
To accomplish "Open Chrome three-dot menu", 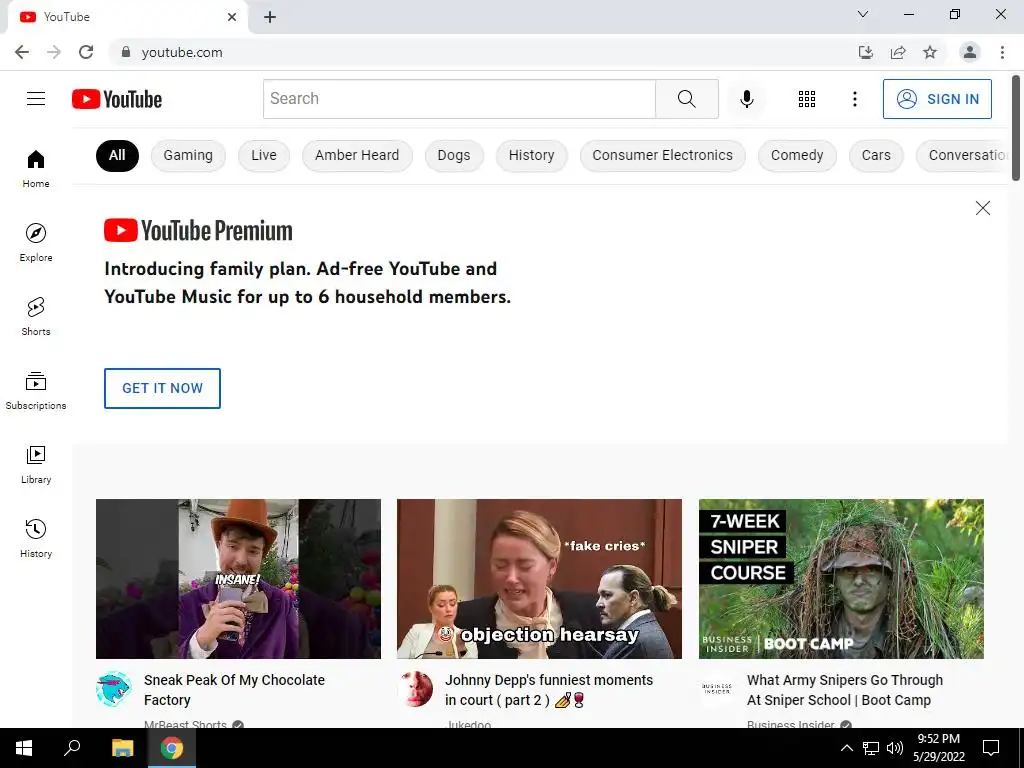I will click(x=1002, y=52).
